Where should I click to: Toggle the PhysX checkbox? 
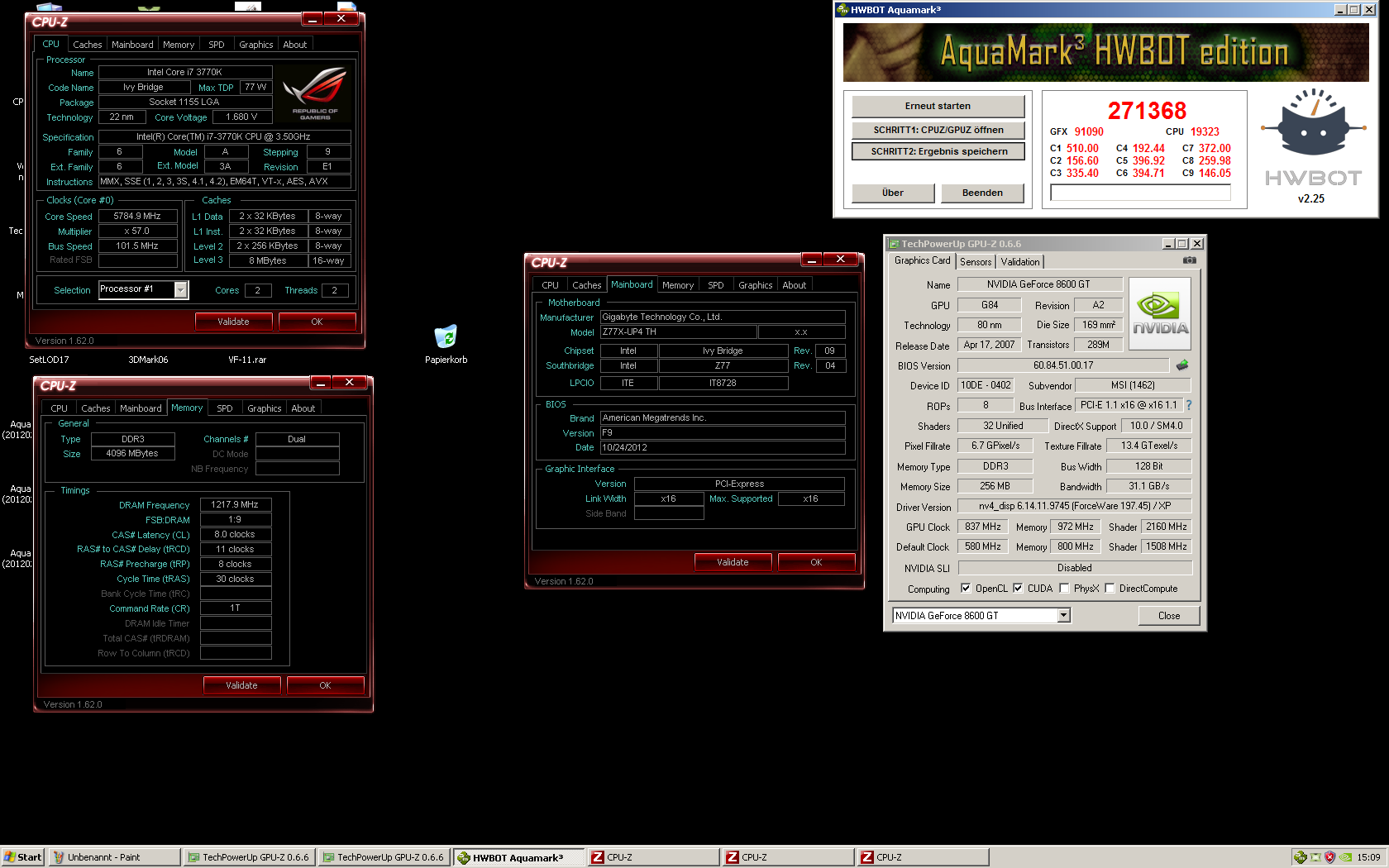[x=1064, y=589]
